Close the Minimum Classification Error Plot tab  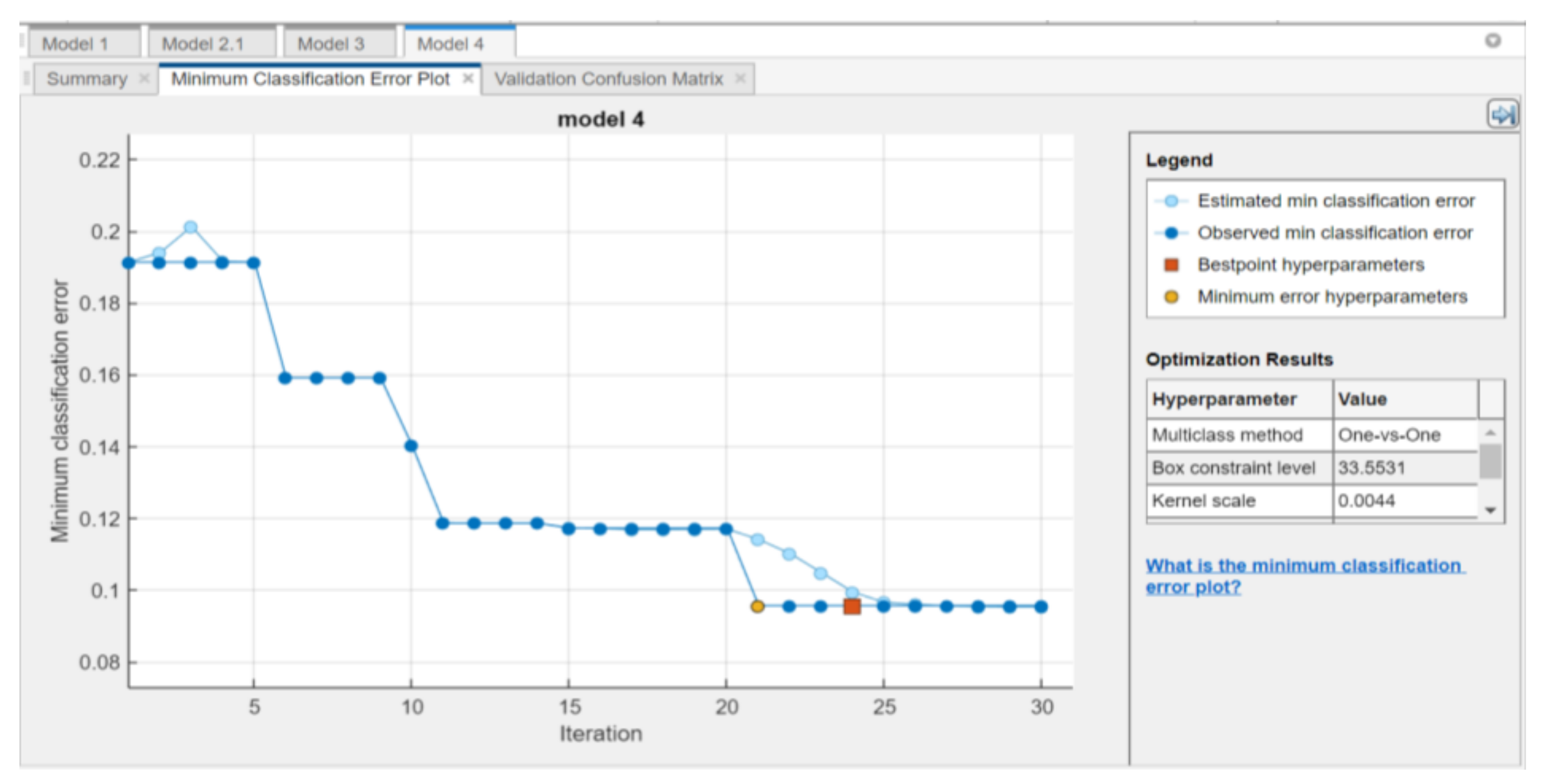point(468,78)
